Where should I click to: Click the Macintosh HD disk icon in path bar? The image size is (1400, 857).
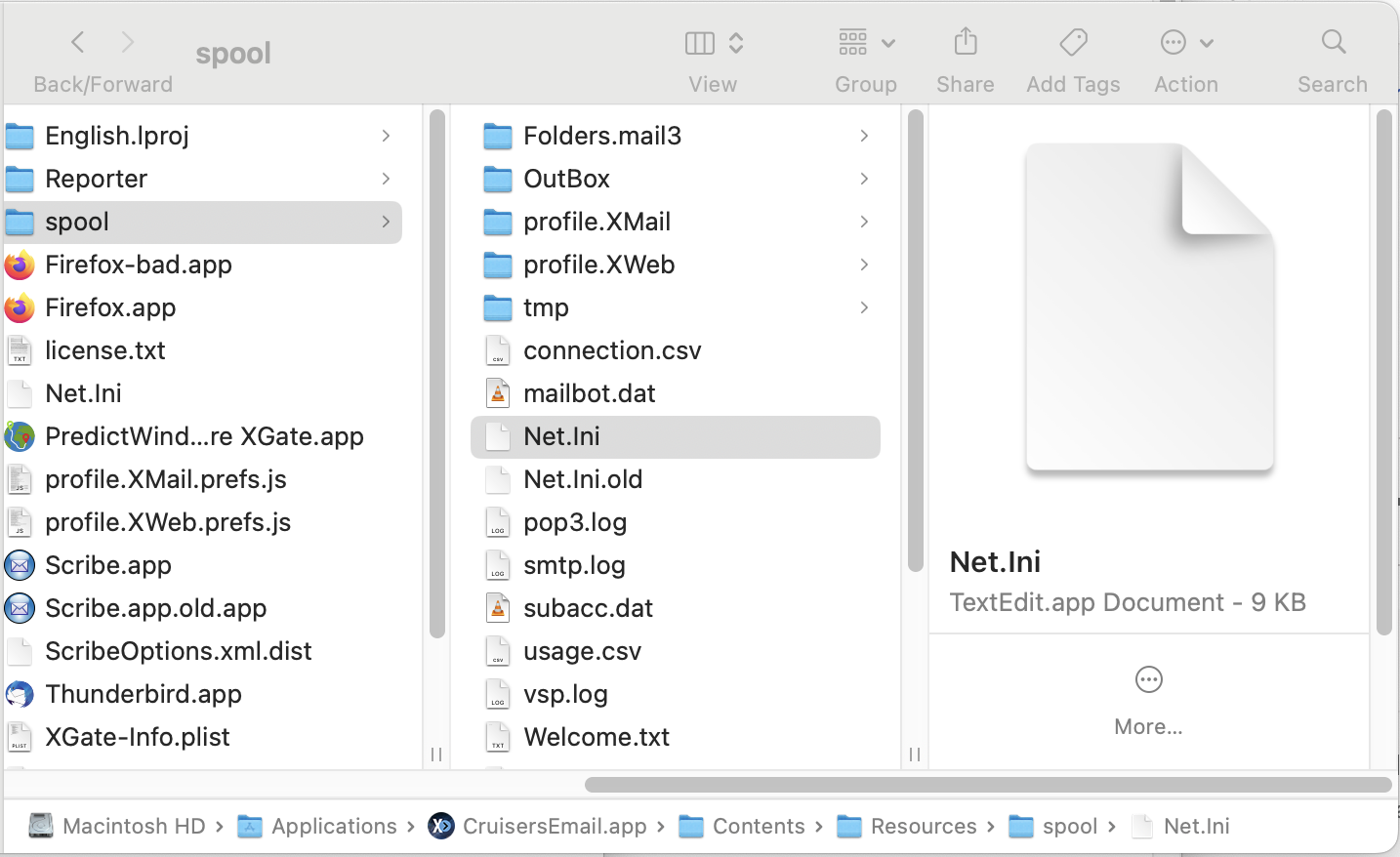point(41,827)
